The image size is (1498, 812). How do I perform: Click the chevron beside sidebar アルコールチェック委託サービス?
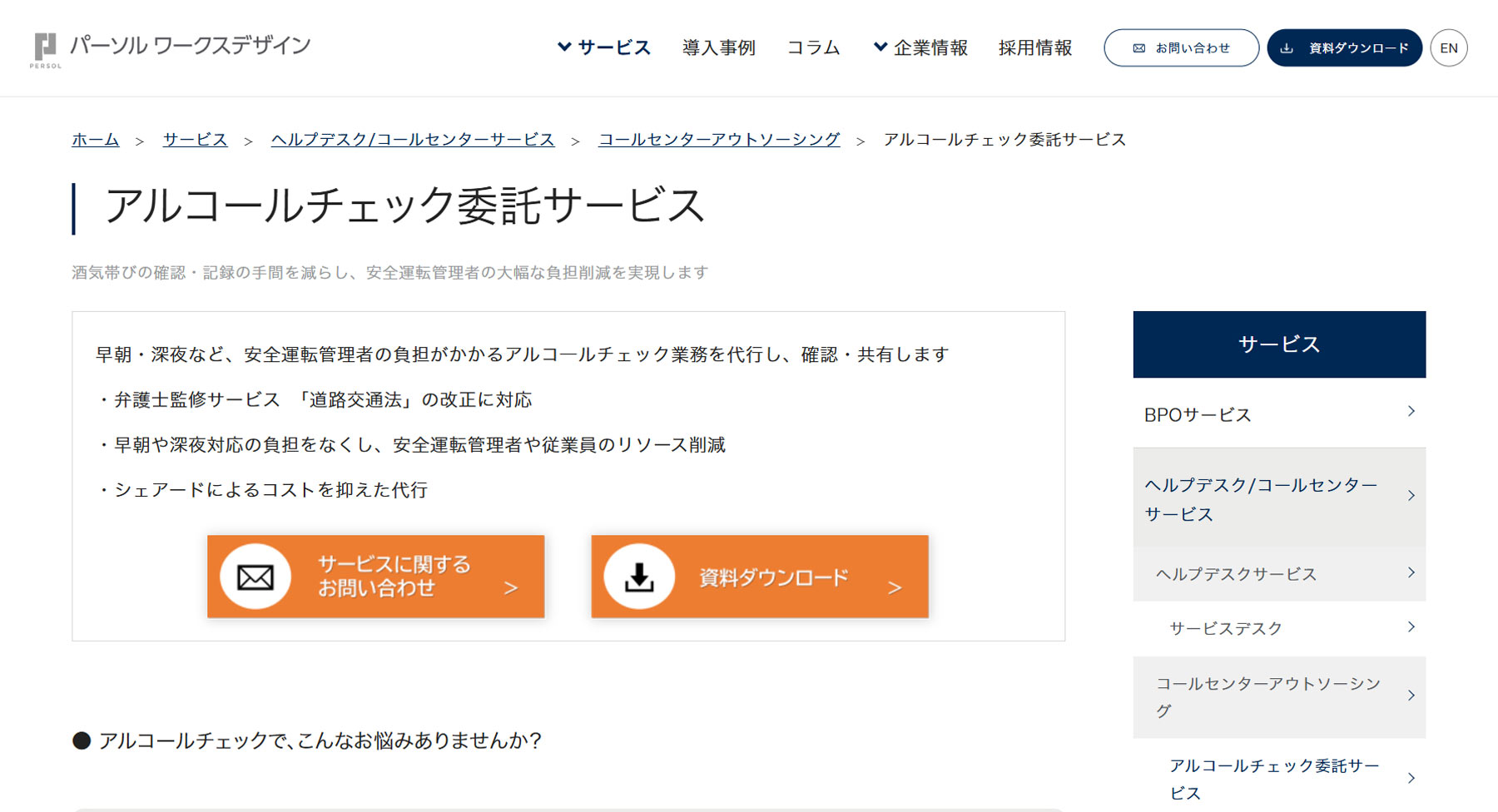click(1411, 778)
